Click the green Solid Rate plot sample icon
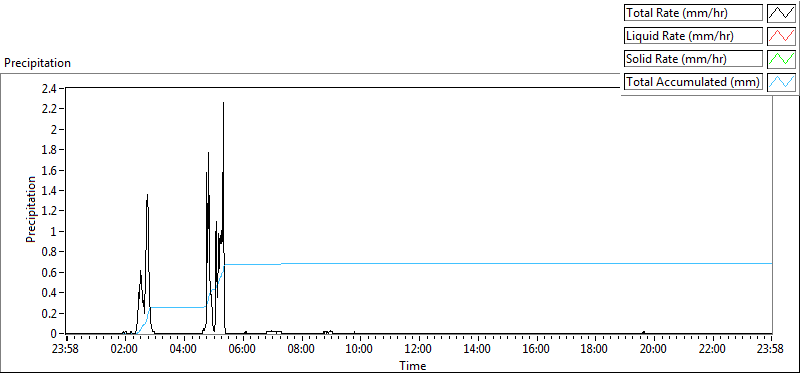Viewport: 800px width, 373px height. [x=781, y=59]
